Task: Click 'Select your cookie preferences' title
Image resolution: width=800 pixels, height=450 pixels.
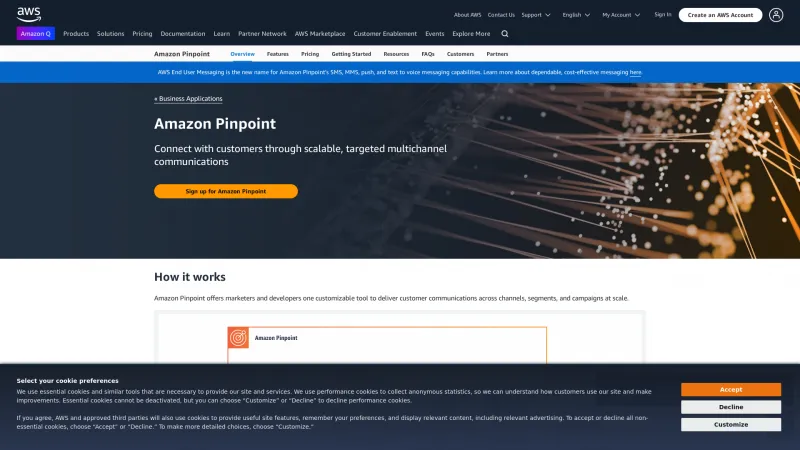Action: [x=67, y=381]
